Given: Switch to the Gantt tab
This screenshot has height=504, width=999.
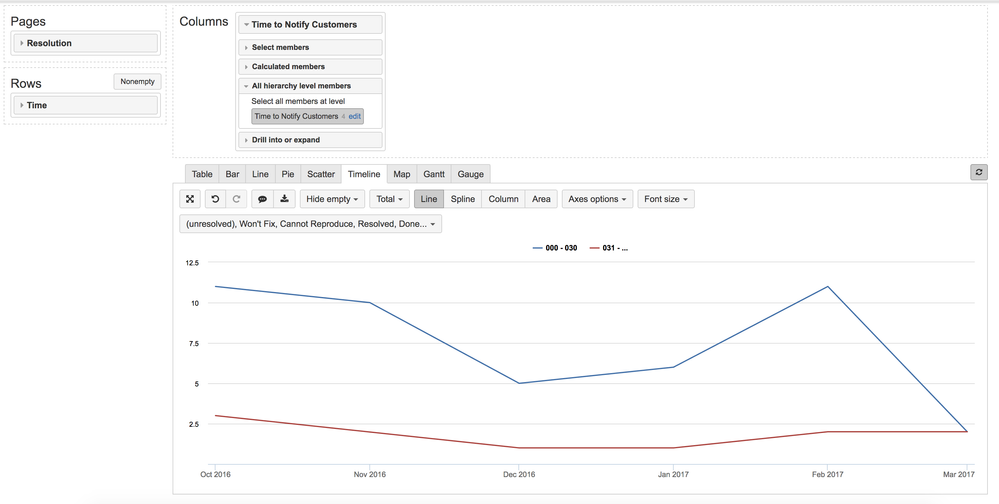Looking at the screenshot, I should [x=434, y=174].
